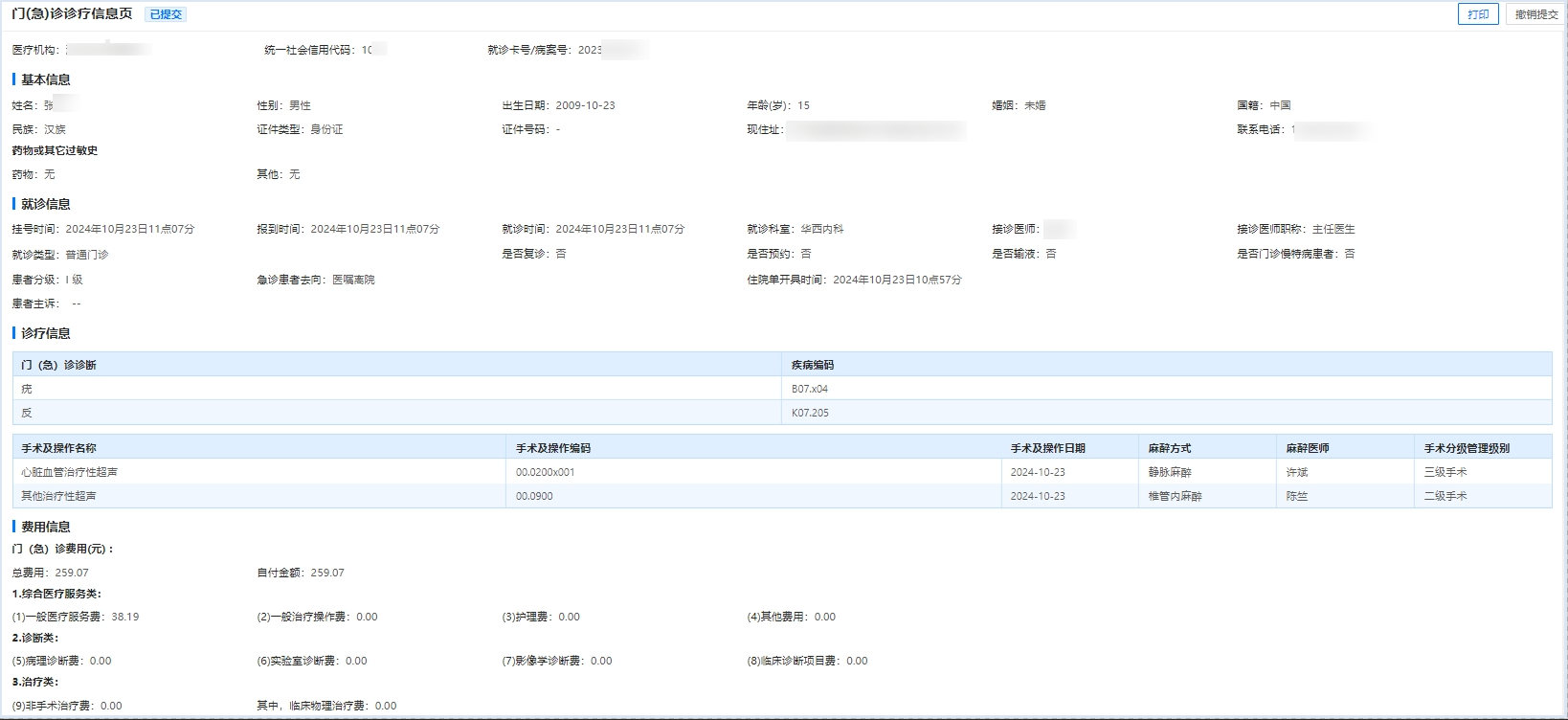Select the 挂号时间 timestamp
The width and height of the screenshot is (1568, 720).
(x=130, y=229)
